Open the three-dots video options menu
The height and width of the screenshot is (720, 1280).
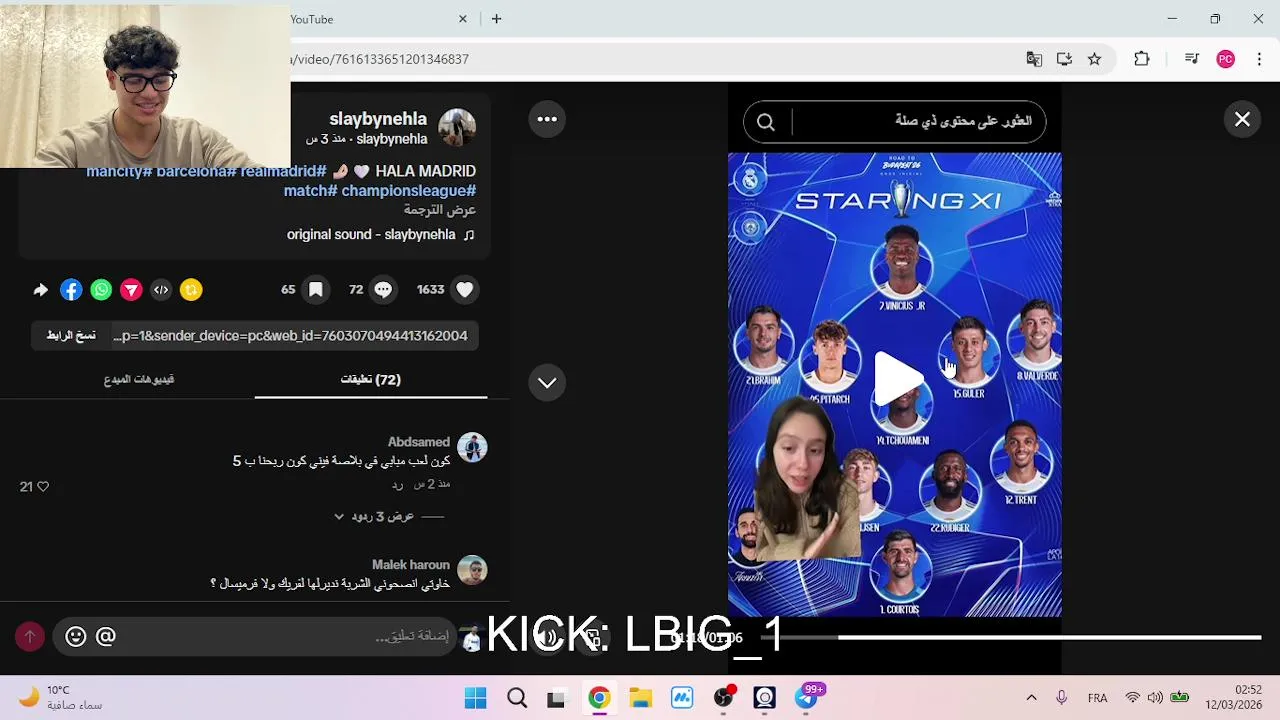(547, 119)
